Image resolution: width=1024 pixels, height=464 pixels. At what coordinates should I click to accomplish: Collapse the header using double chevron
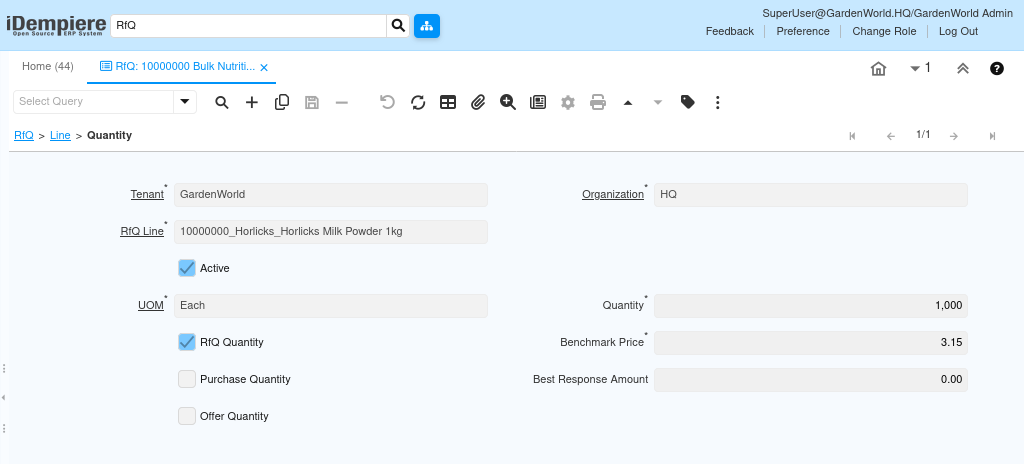[963, 68]
